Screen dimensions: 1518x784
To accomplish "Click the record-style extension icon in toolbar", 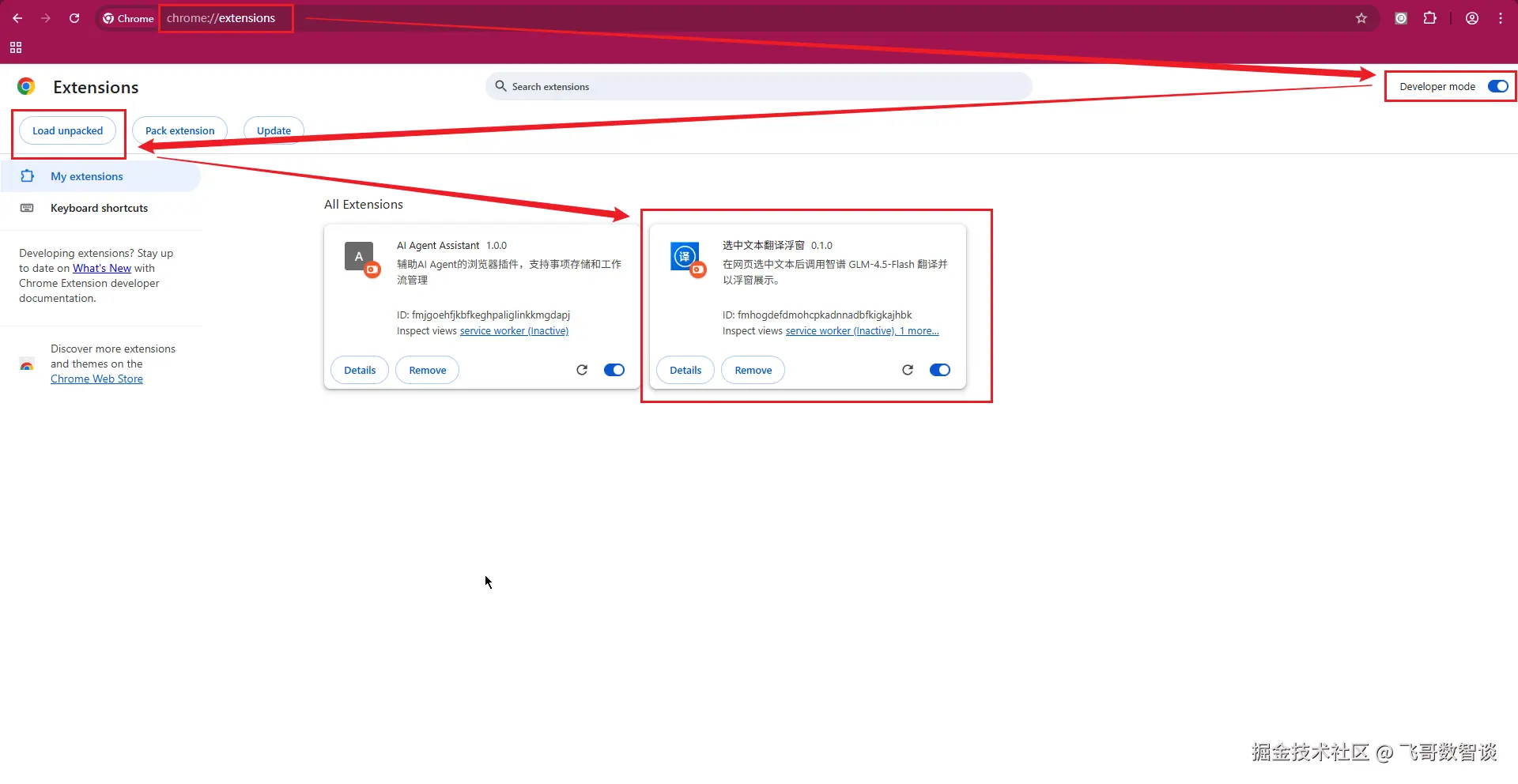I will pyautogui.click(x=1401, y=18).
